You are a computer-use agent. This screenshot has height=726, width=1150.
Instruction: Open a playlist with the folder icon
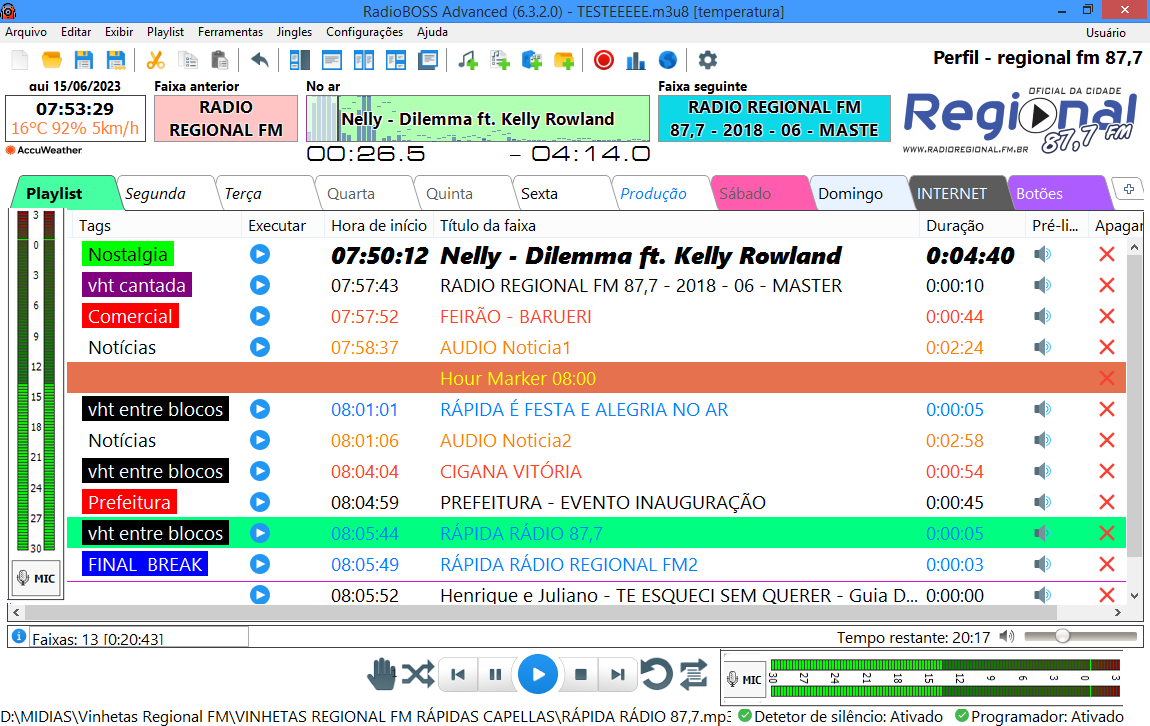(52, 60)
